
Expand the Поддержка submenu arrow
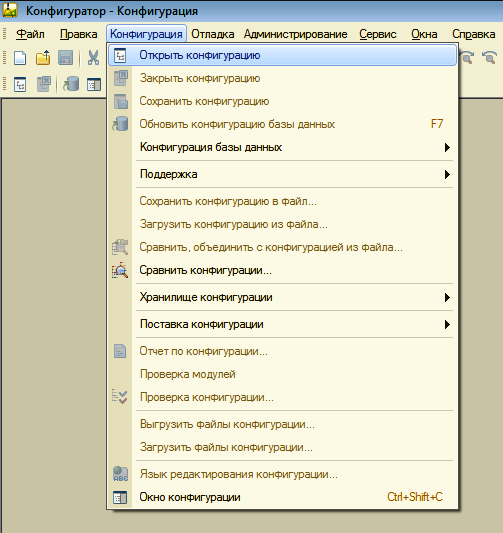click(x=447, y=174)
